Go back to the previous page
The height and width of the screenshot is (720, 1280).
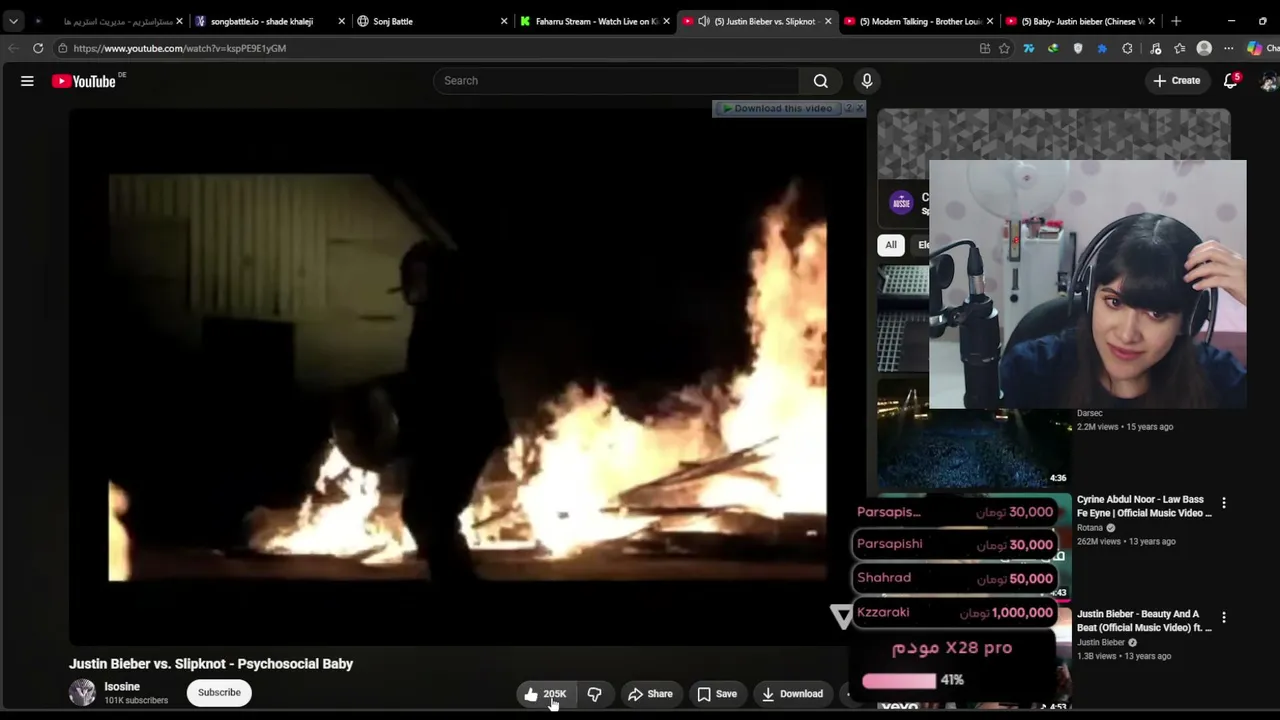(x=13, y=48)
